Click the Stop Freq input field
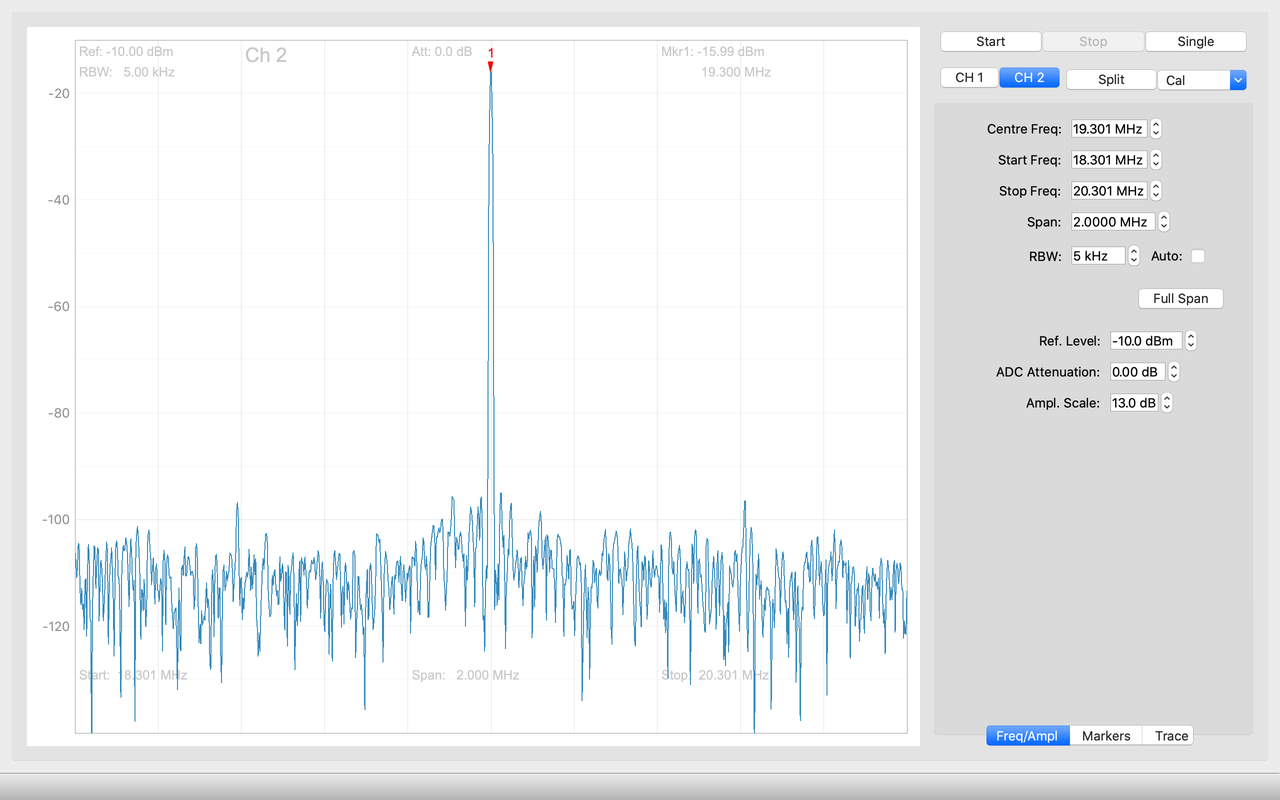Screen dimensions: 1280x800 coord(1108,191)
